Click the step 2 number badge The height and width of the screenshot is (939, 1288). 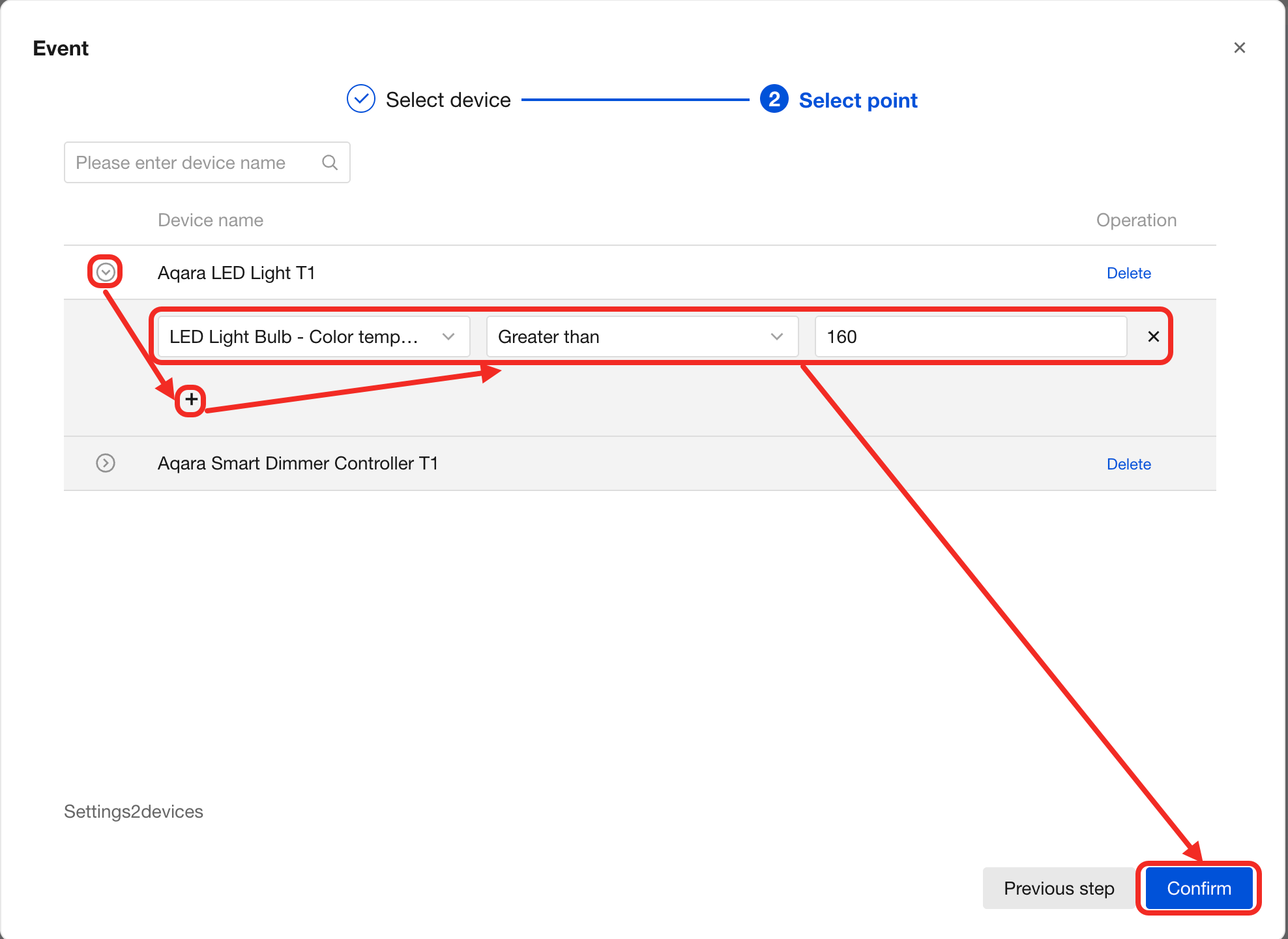(774, 99)
